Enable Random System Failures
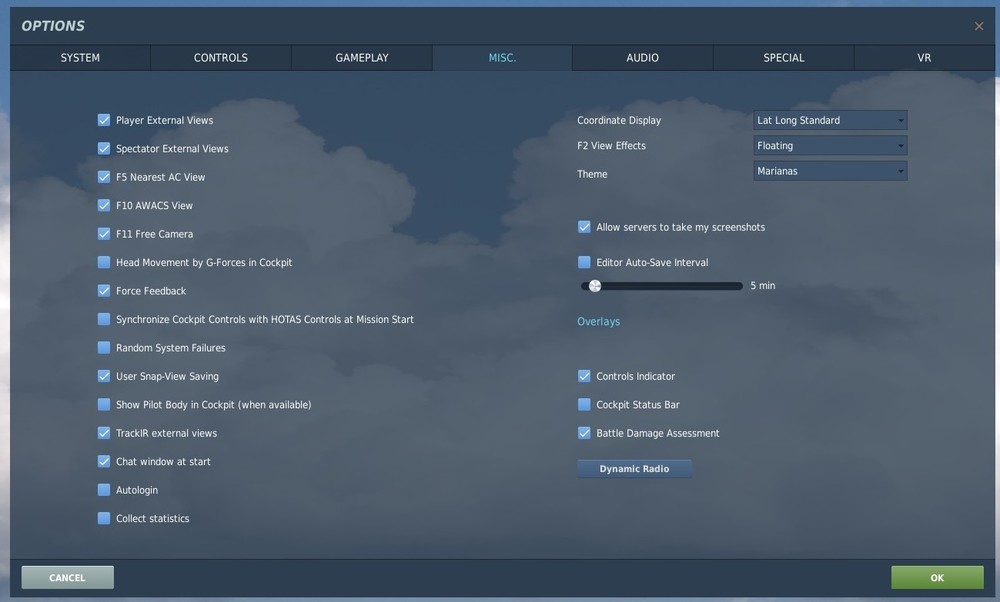 [104, 347]
